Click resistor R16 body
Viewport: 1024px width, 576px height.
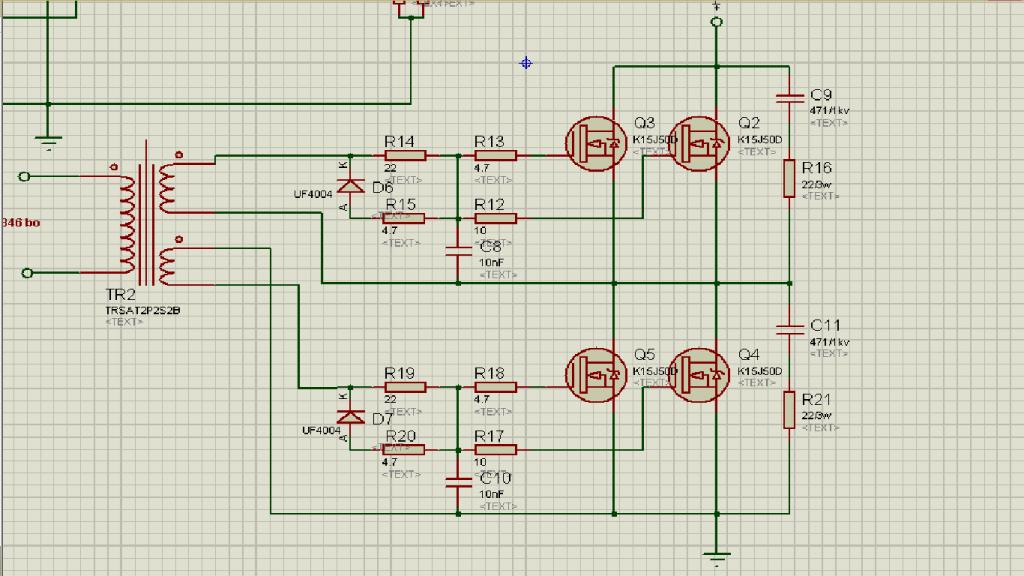(790, 178)
